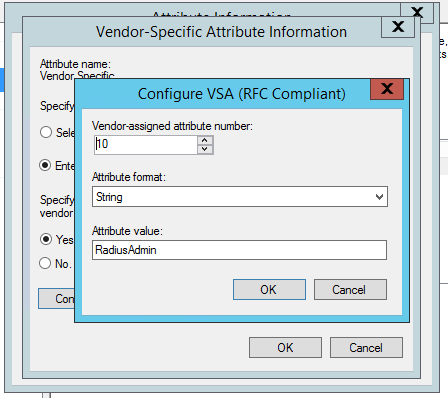Select the 'No' does not conform radio button

click(45, 263)
